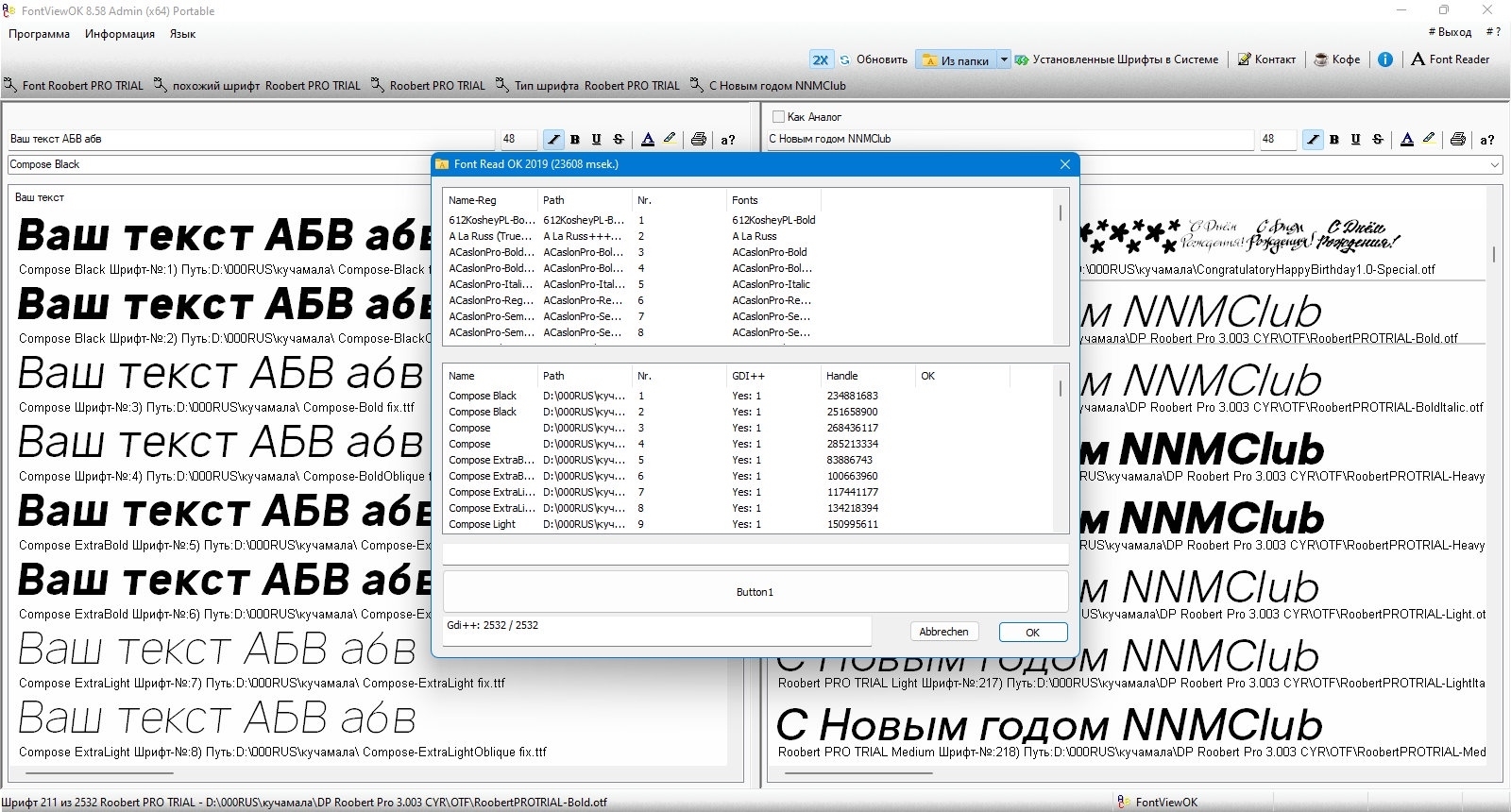Enable the Как Аналог checkbox
The image size is (1511, 812).
tap(778, 117)
